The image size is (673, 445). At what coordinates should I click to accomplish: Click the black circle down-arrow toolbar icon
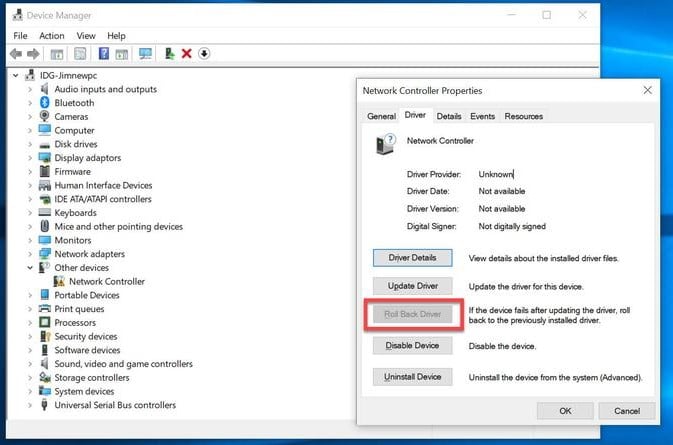tap(204, 54)
